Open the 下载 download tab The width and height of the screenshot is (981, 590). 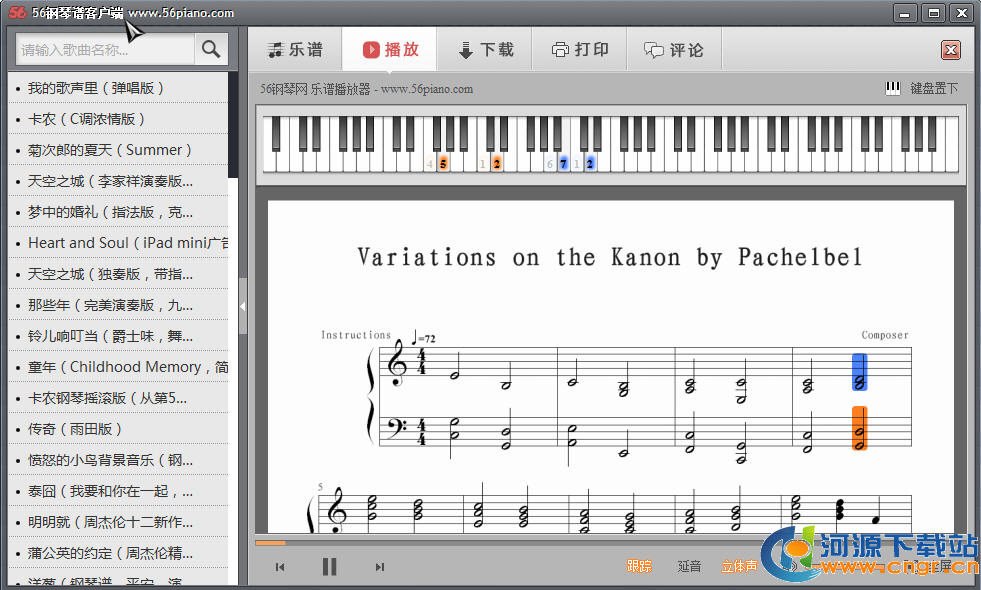click(485, 50)
